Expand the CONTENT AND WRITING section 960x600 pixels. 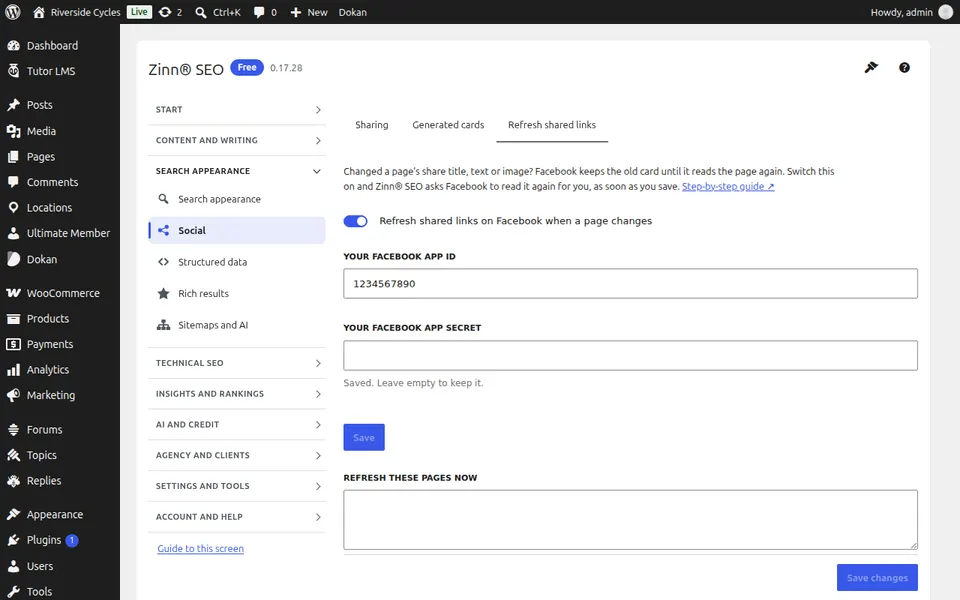point(237,140)
